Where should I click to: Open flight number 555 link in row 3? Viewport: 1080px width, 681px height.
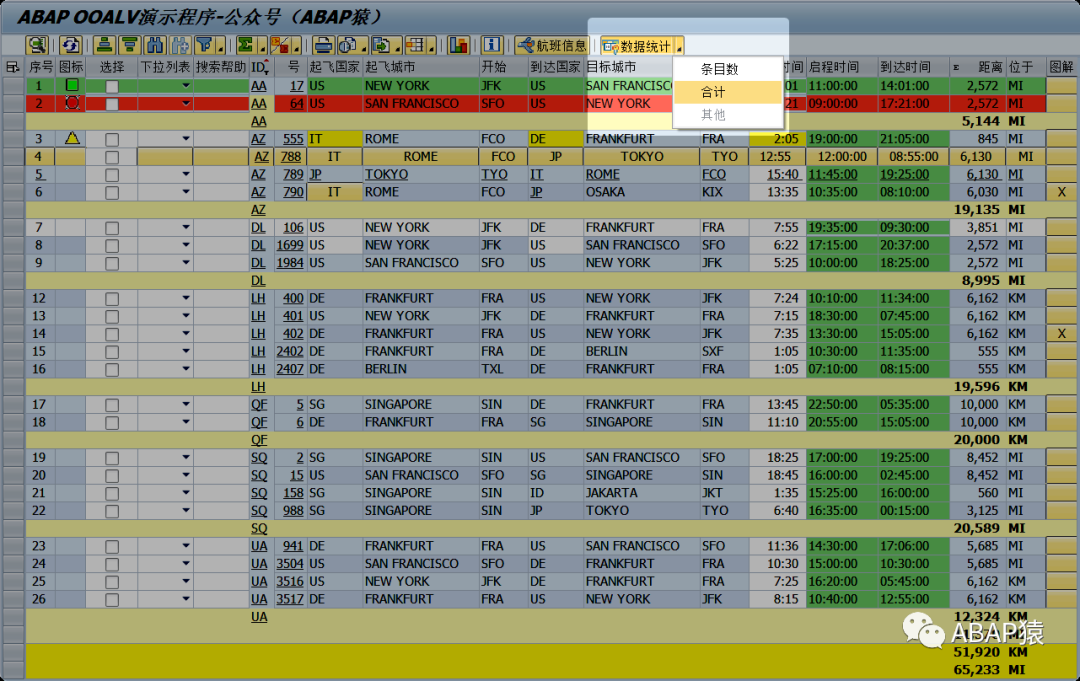tap(293, 139)
